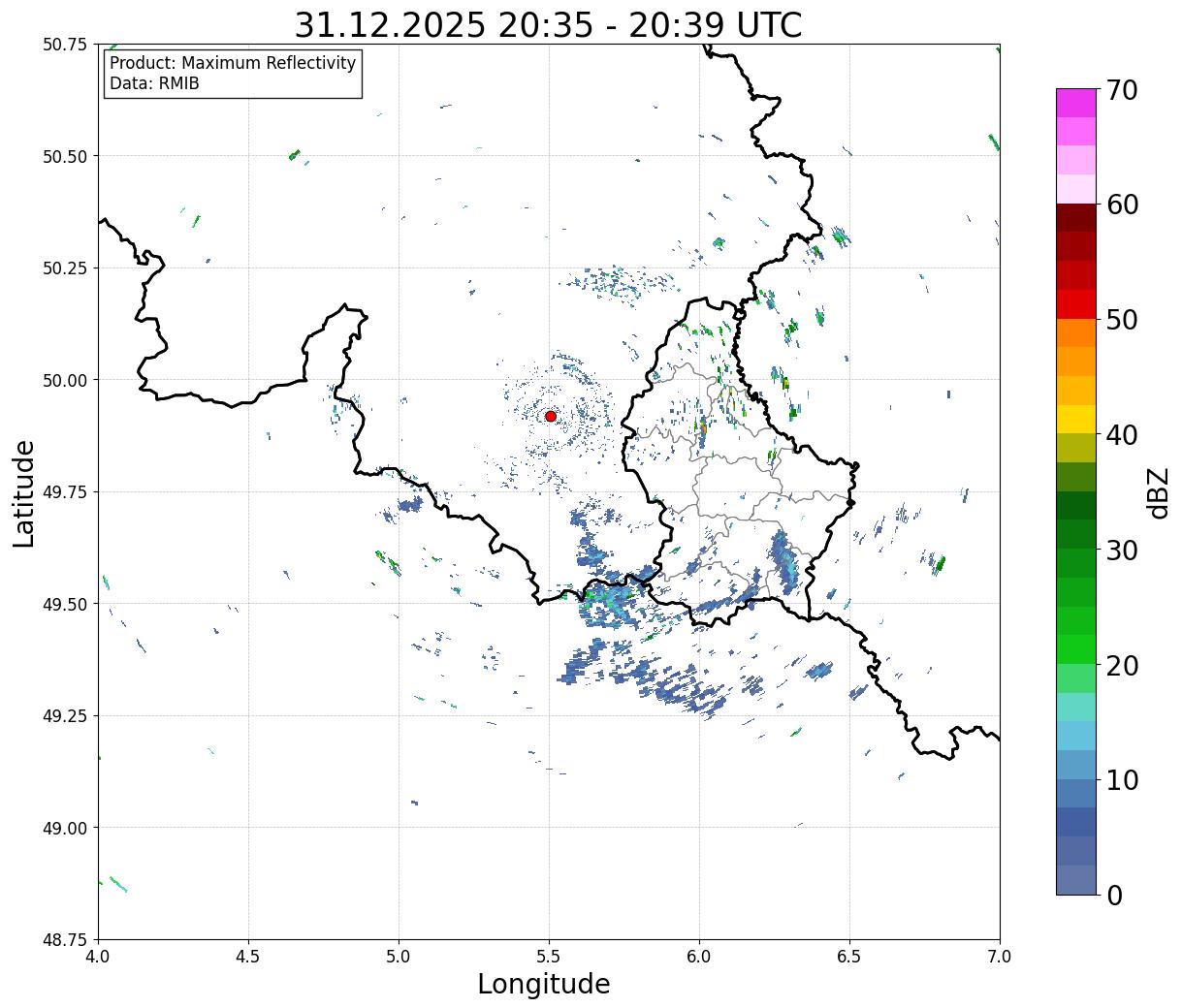
Task: Click the latitude tick label 50.00
Action: pos(65,380)
